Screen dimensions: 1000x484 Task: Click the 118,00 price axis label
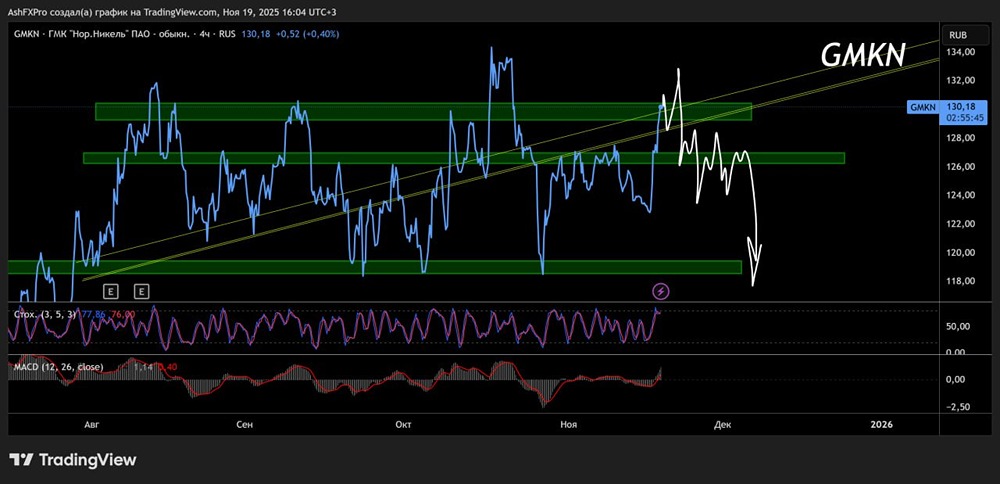(x=962, y=281)
